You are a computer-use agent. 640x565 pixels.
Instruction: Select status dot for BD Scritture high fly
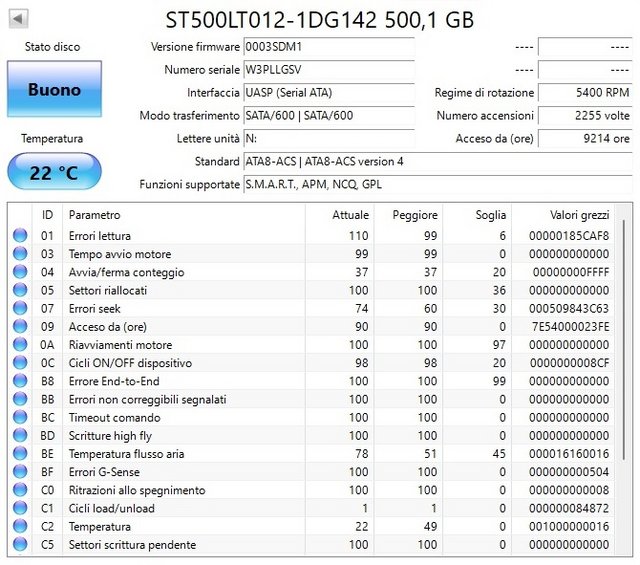20,435
